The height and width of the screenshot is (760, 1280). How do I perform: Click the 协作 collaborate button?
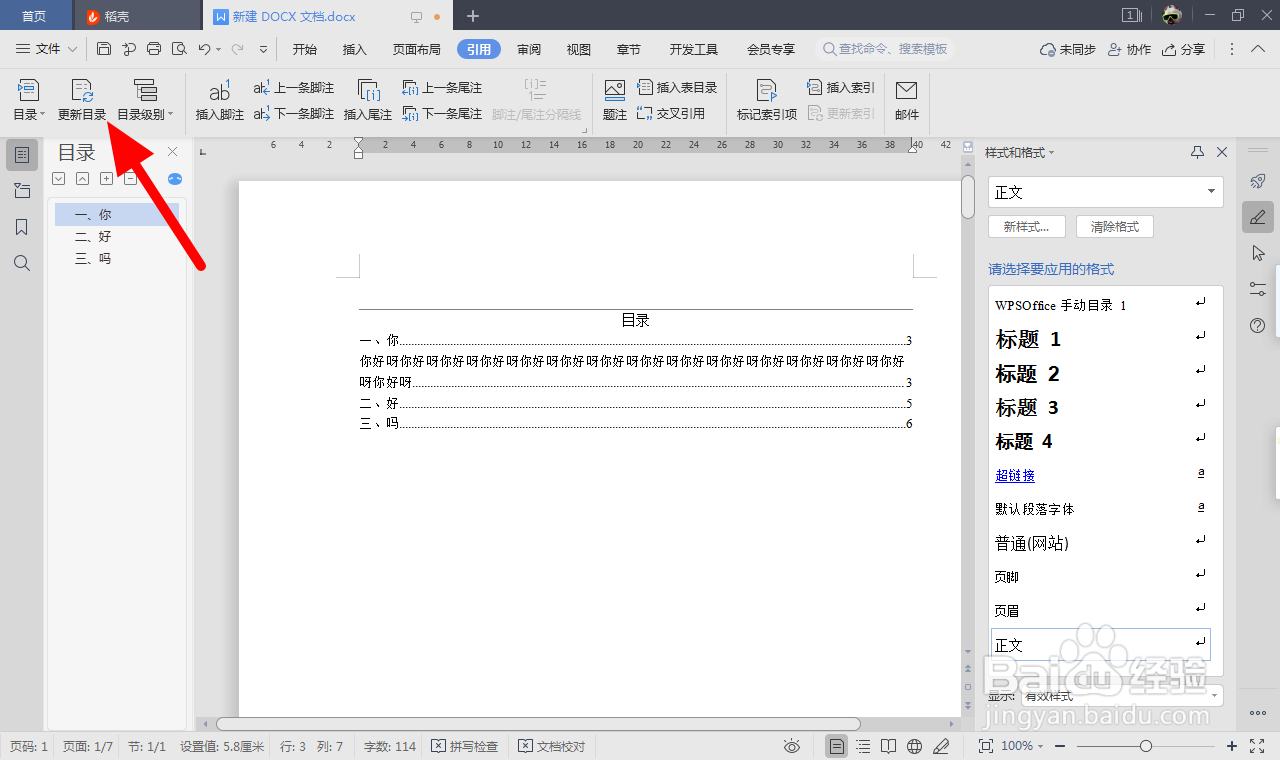(1129, 49)
